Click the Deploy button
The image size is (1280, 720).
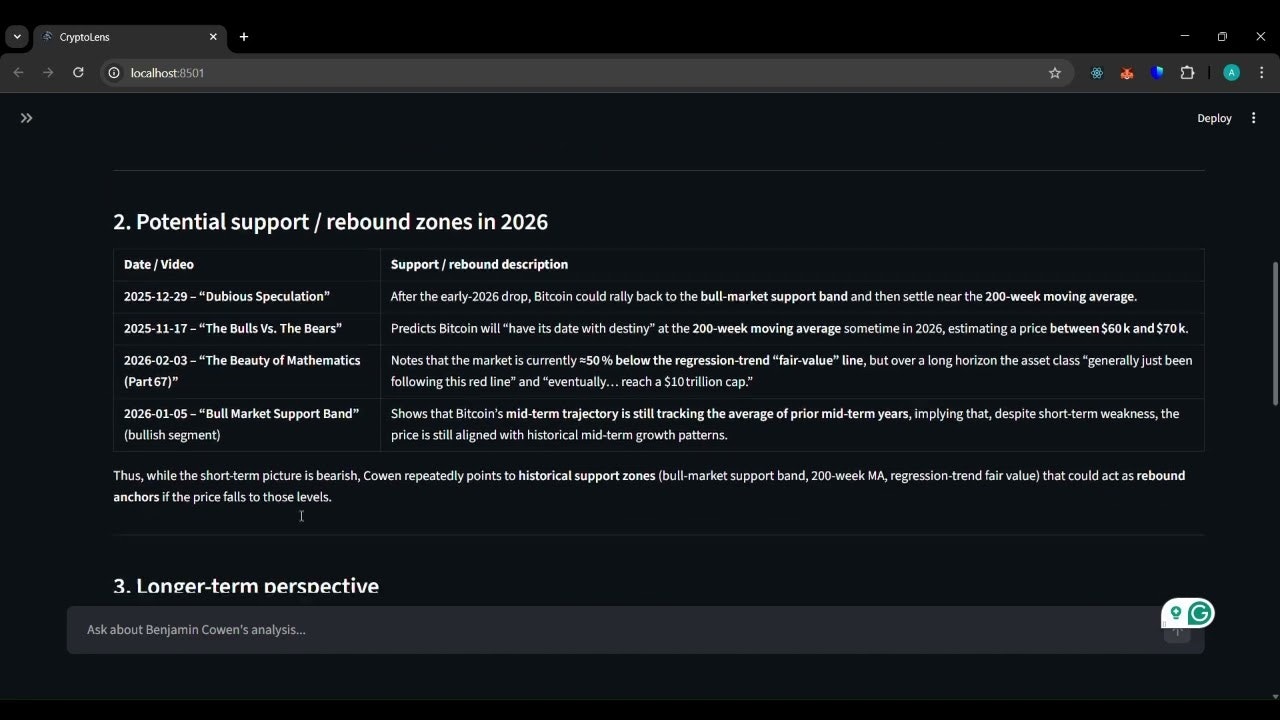pyautogui.click(x=1214, y=118)
